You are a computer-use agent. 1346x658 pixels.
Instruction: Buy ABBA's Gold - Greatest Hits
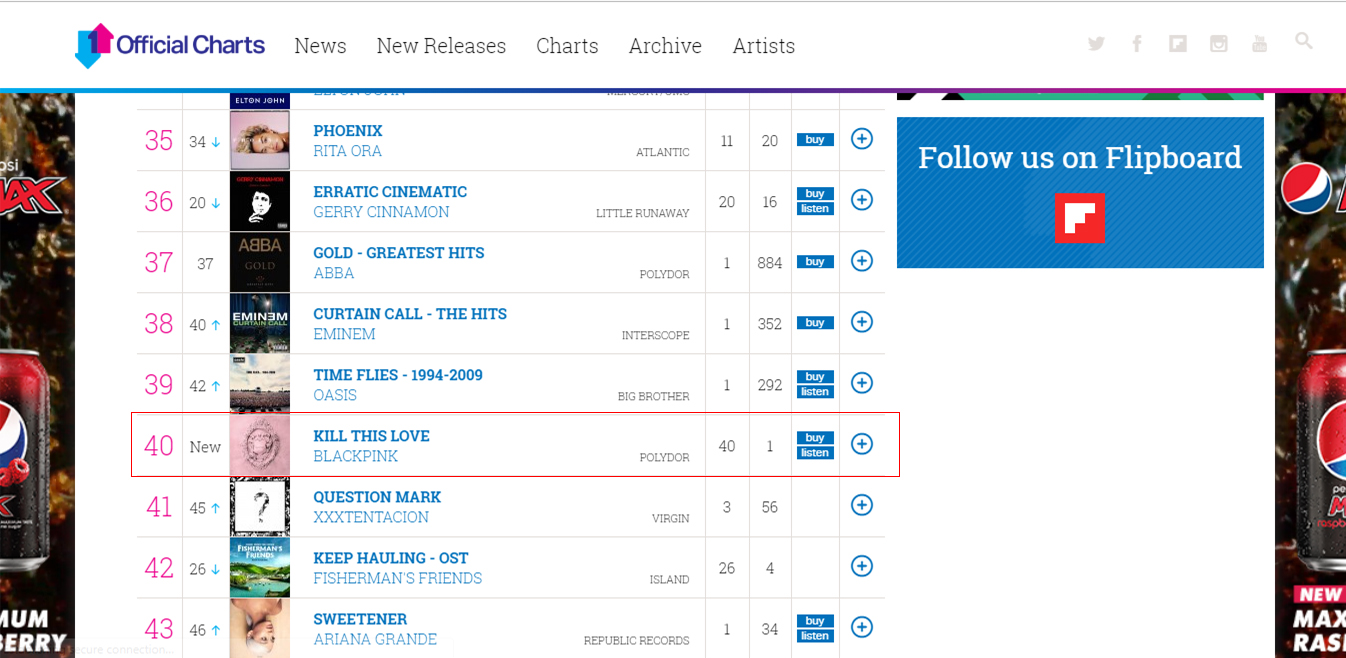tap(815, 262)
